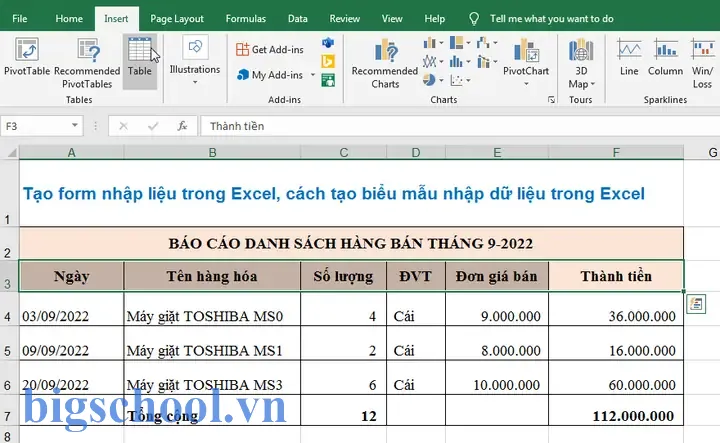Screen dimensions: 720x443
Task: Insert a Column sparkline
Action: coord(665,57)
